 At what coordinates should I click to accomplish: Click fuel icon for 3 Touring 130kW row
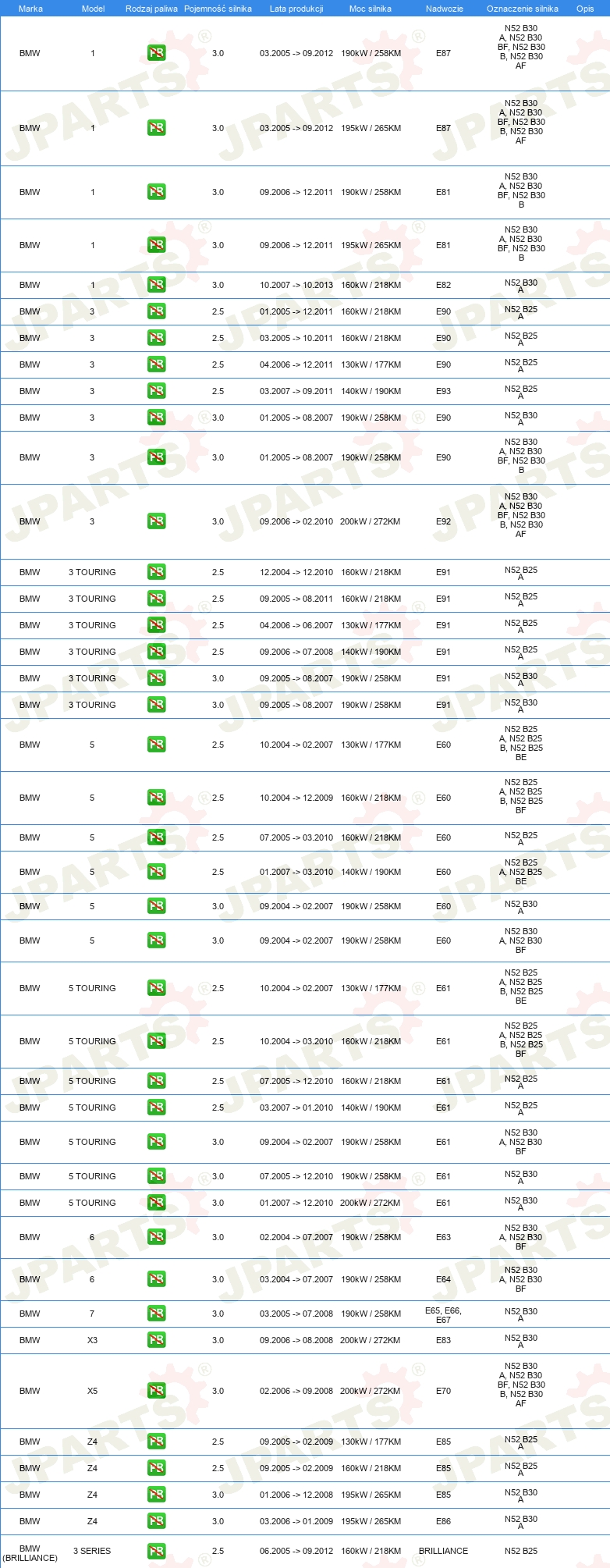pos(156,625)
